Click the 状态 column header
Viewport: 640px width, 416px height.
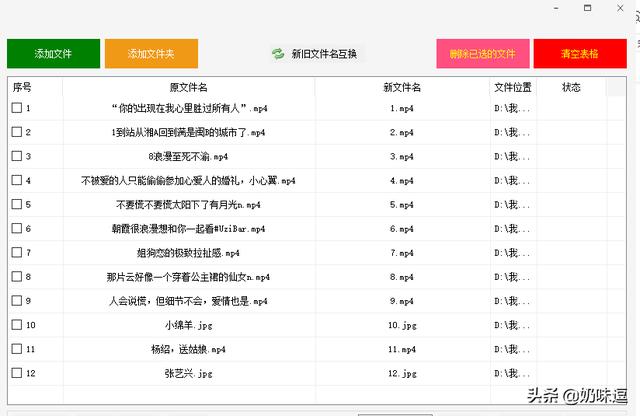click(571, 87)
